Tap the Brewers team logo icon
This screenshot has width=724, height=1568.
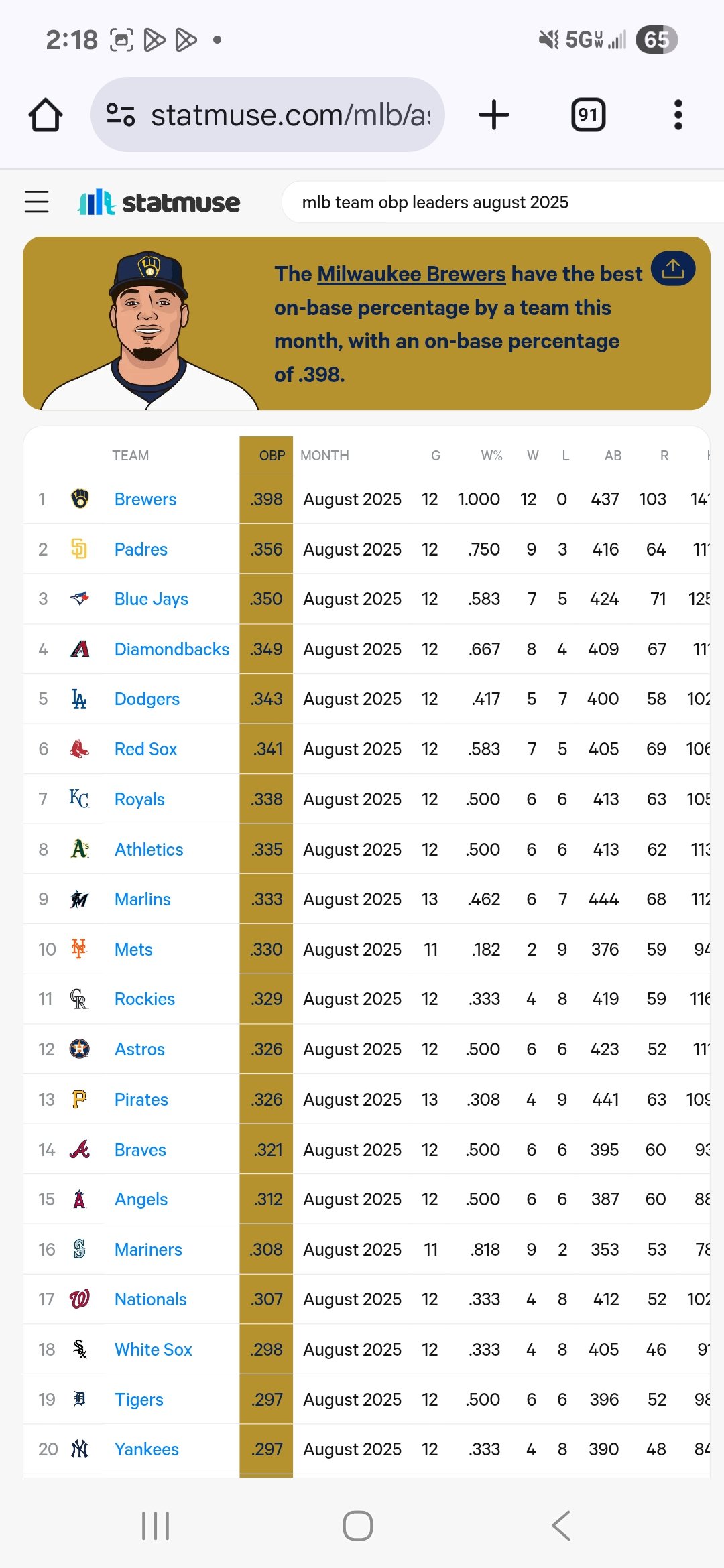(80, 499)
